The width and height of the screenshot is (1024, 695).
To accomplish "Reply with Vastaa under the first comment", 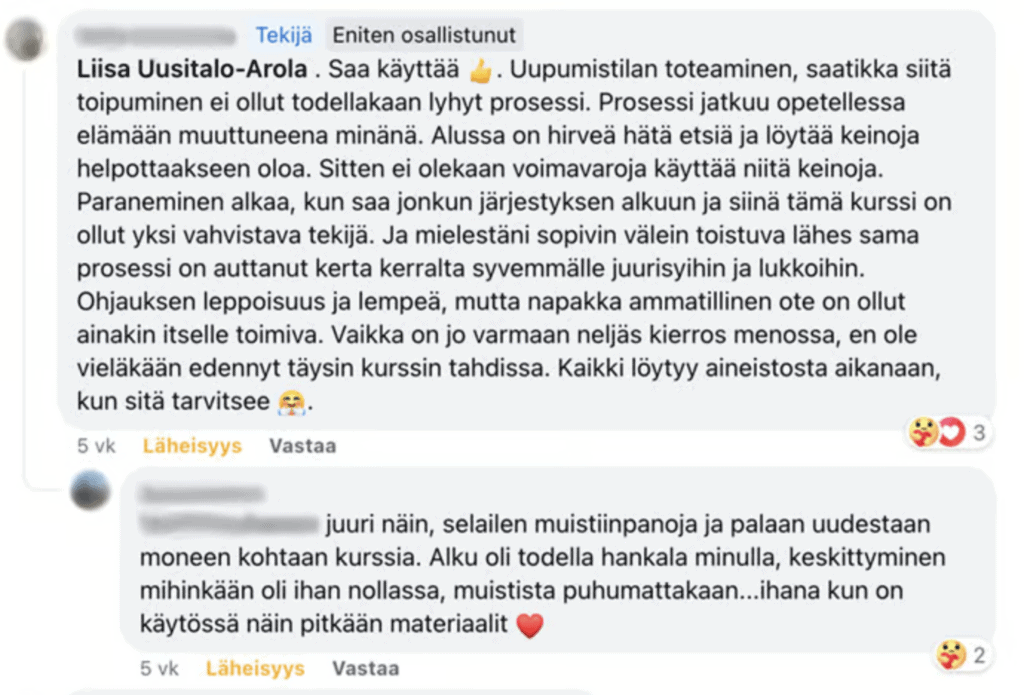I will coord(303,446).
